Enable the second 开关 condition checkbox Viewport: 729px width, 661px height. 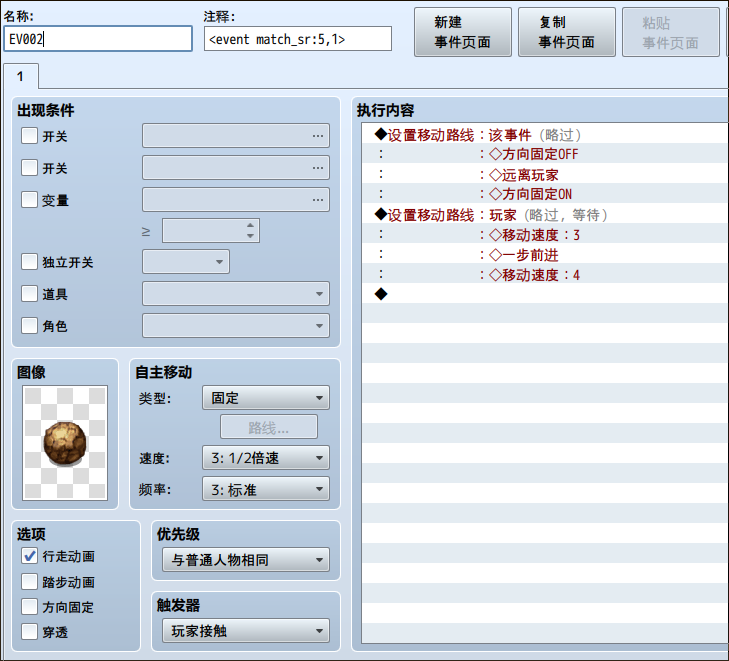coord(29,167)
